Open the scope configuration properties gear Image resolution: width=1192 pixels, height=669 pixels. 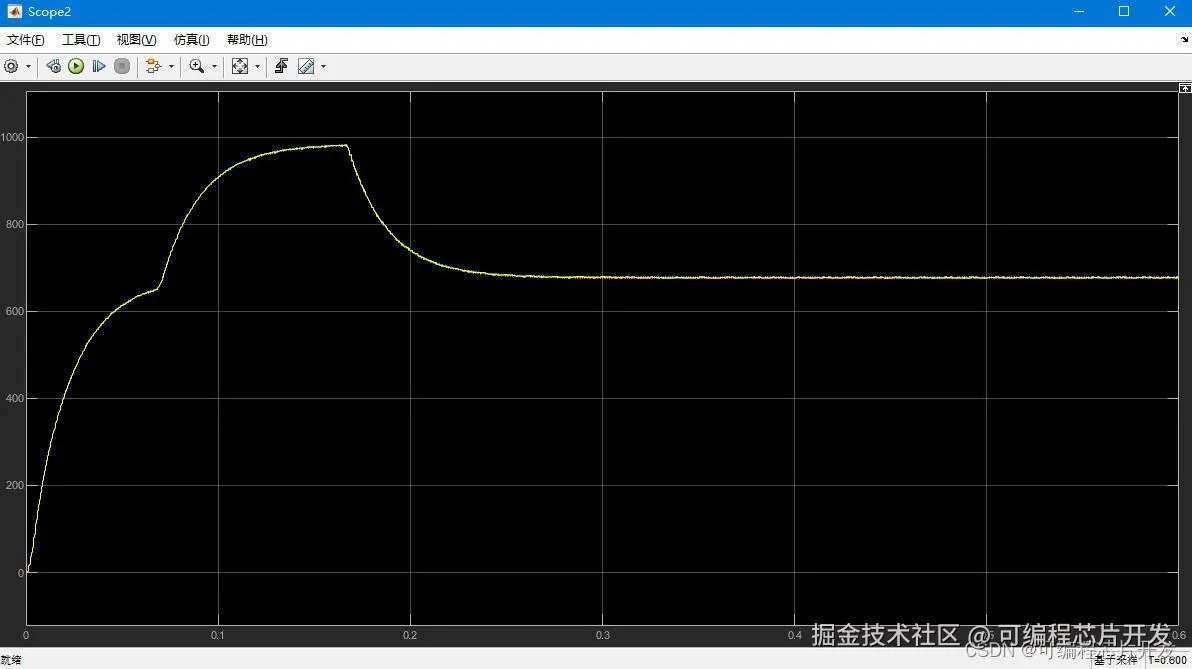[11, 66]
